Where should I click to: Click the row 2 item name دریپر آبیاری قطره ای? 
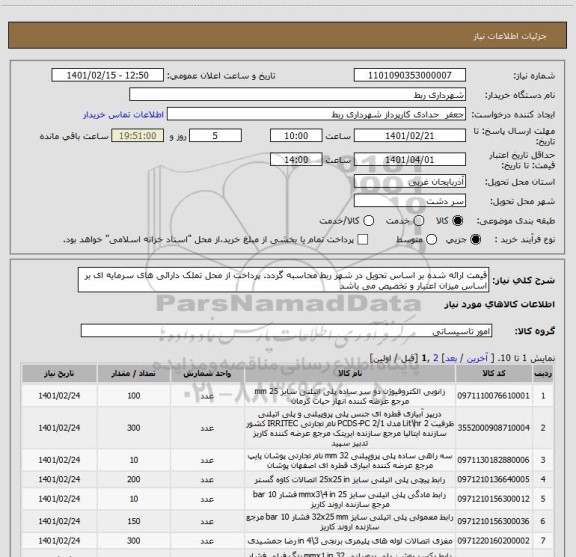[x=350, y=428]
